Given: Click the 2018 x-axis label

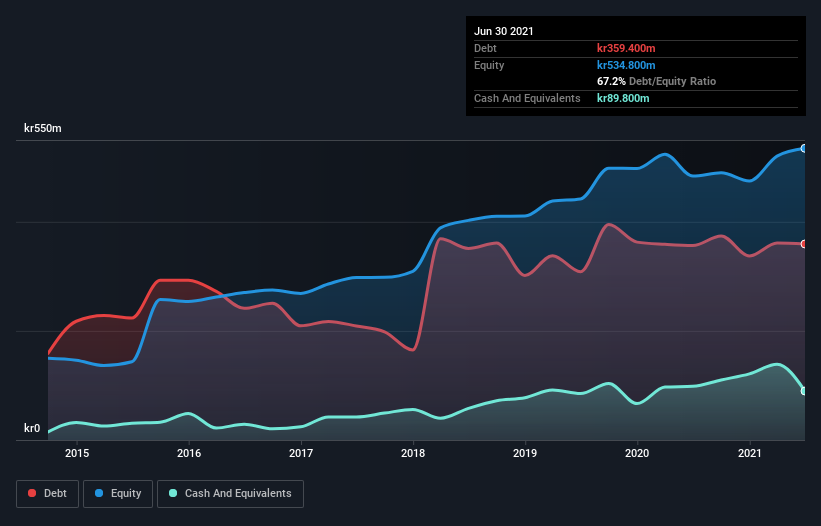Looking at the screenshot, I should click(413, 453).
